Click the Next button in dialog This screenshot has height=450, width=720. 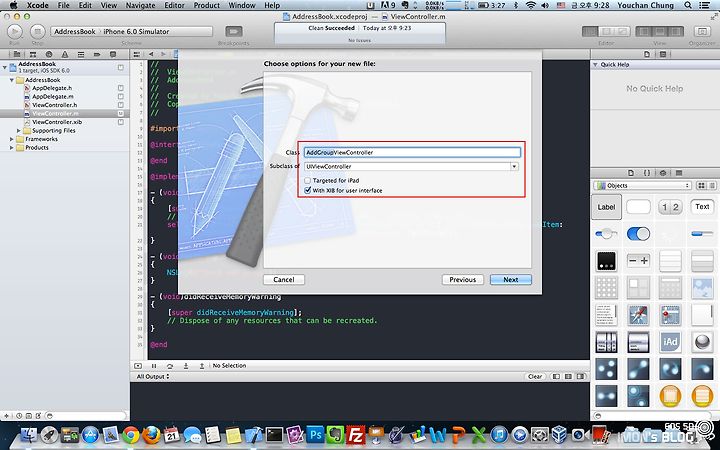coord(511,279)
